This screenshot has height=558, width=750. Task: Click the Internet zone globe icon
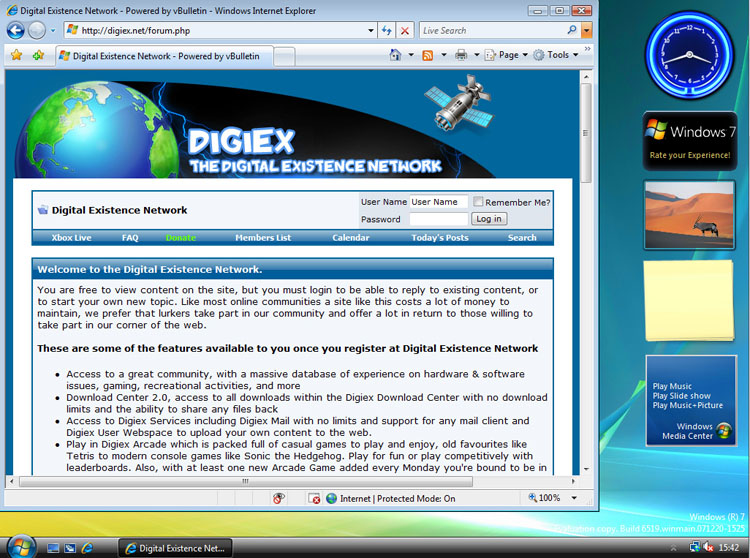[331, 498]
